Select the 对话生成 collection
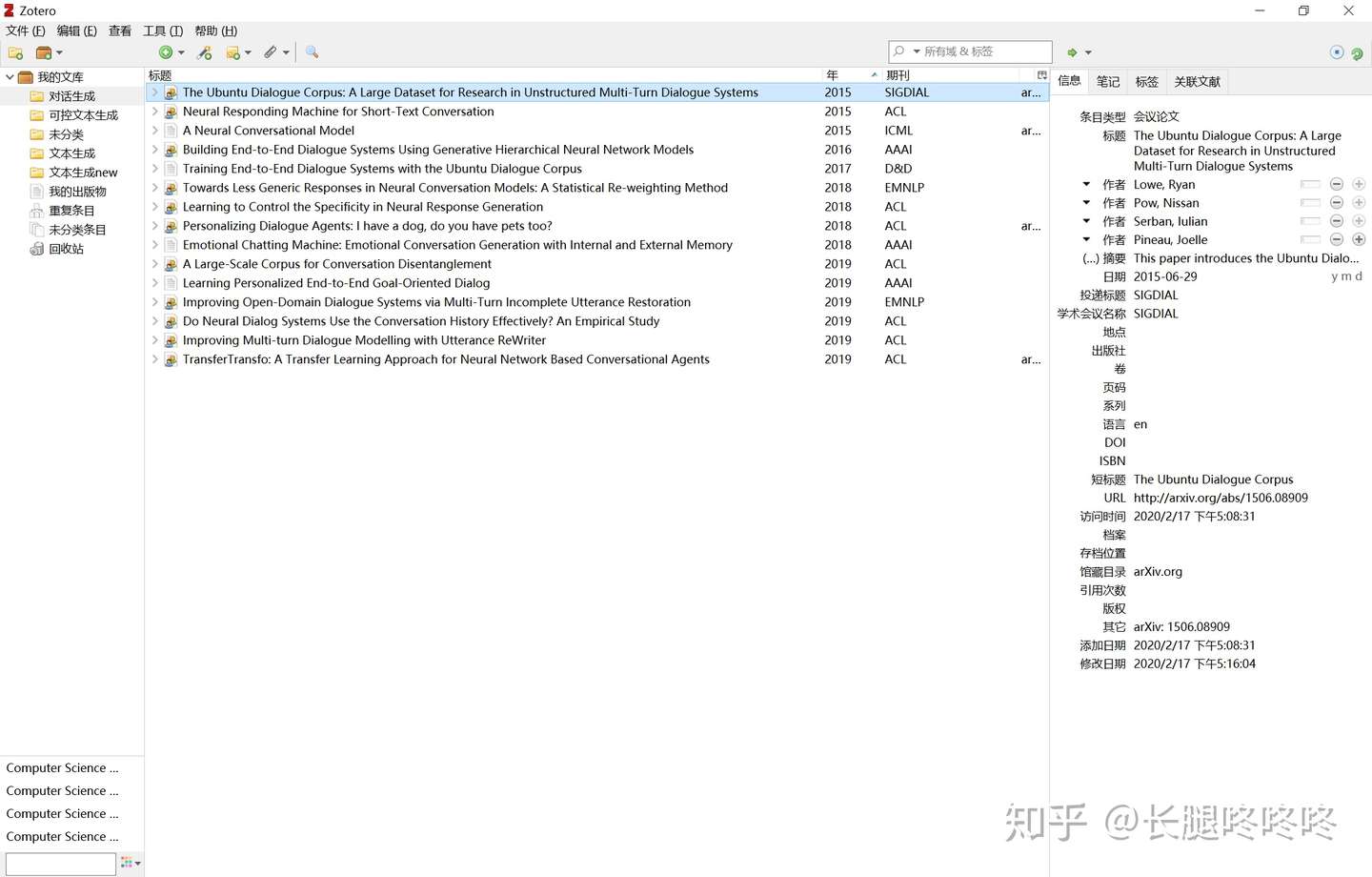This screenshot has height=877, width=1372. click(x=71, y=96)
